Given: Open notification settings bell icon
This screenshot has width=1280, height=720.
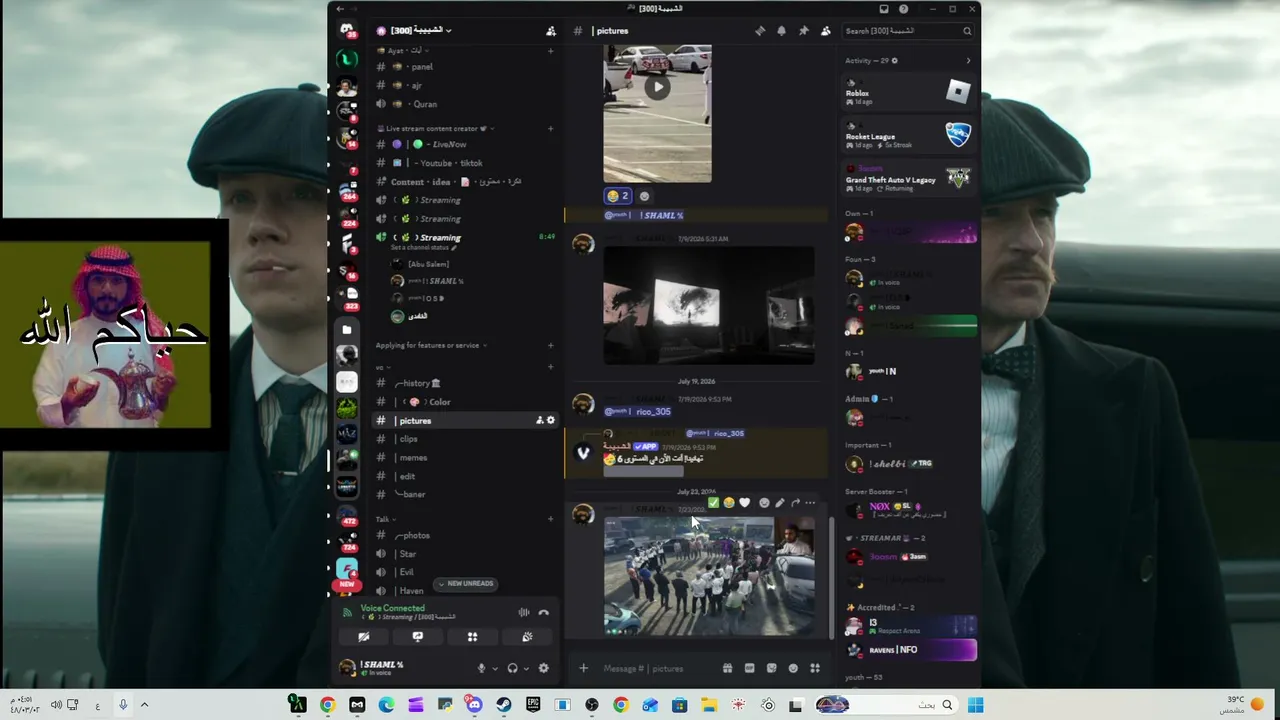Looking at the screenshot, I should coord(782,31).
